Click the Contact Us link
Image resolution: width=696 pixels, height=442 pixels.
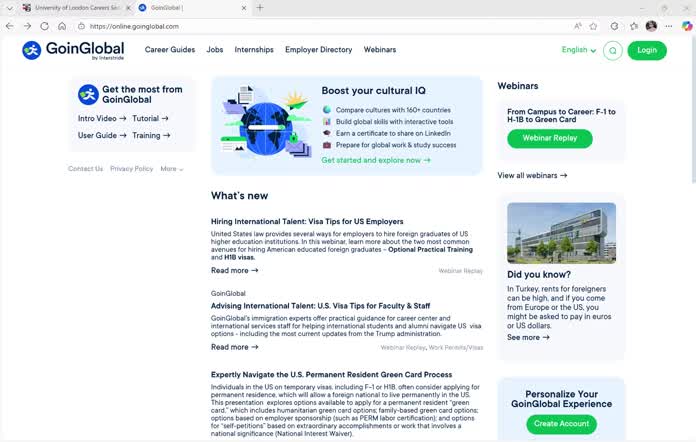point(85,169)
